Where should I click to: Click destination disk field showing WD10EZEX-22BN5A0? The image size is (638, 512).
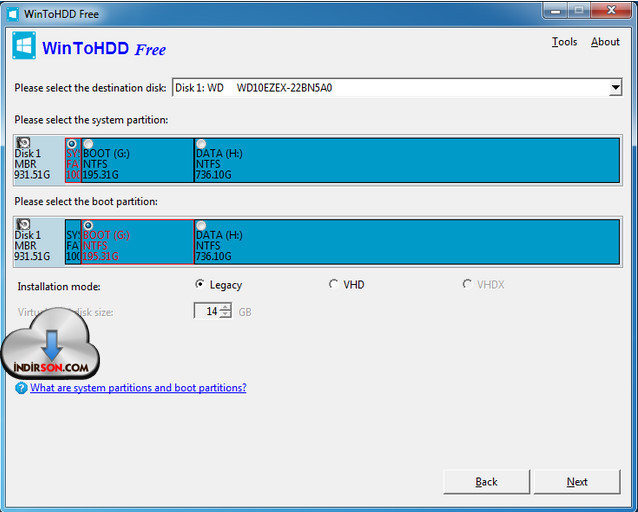click(397, 88)
